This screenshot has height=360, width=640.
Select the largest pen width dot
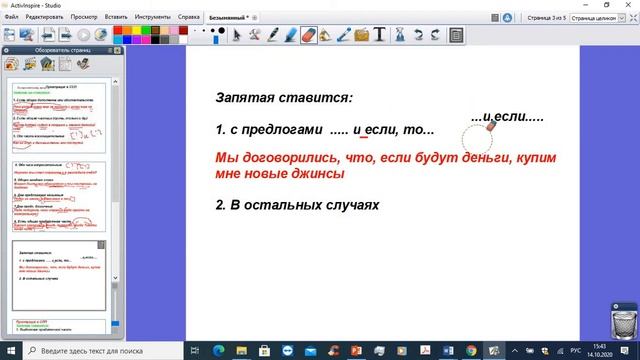click(x=222, y=31)
